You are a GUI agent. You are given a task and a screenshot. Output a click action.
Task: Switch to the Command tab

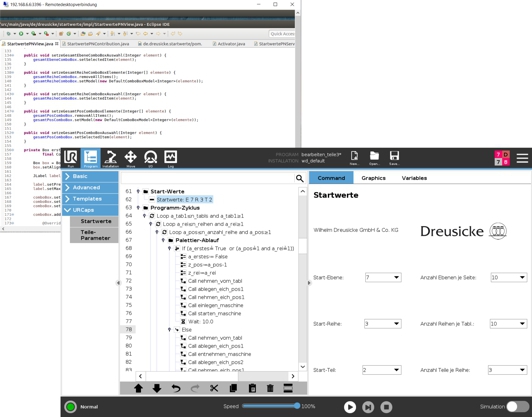[x=331, y=178]
